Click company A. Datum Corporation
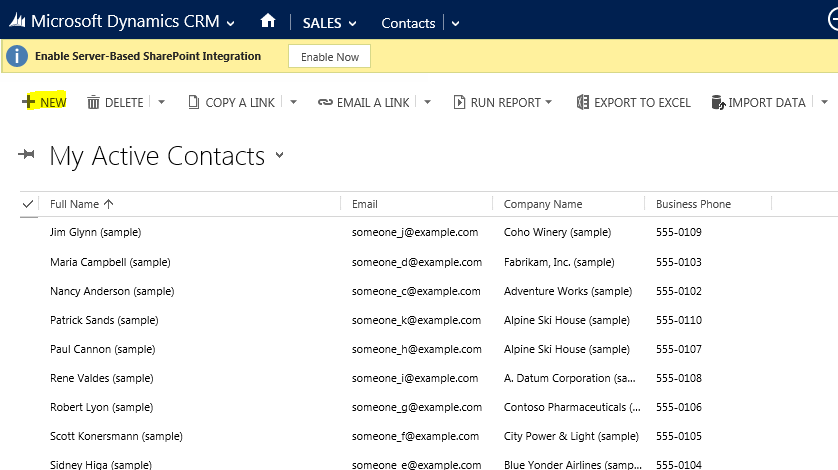The height and width of the screenshot is (470, 838). coord(570,378)
